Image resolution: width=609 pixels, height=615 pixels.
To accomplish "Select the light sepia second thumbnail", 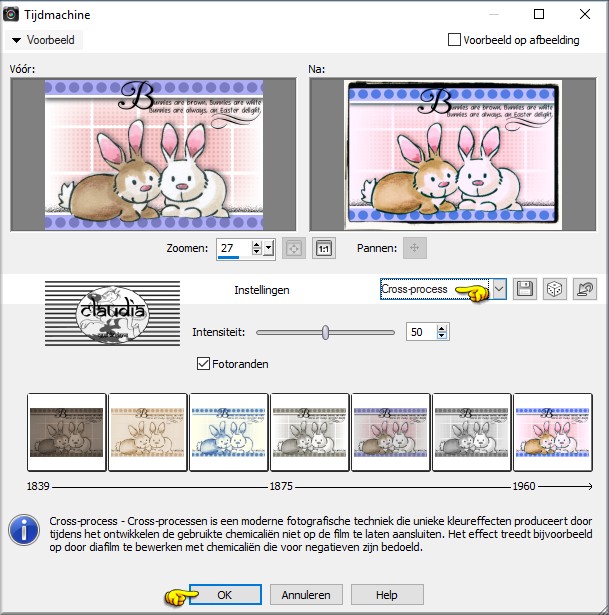I will tap(147, 432).
